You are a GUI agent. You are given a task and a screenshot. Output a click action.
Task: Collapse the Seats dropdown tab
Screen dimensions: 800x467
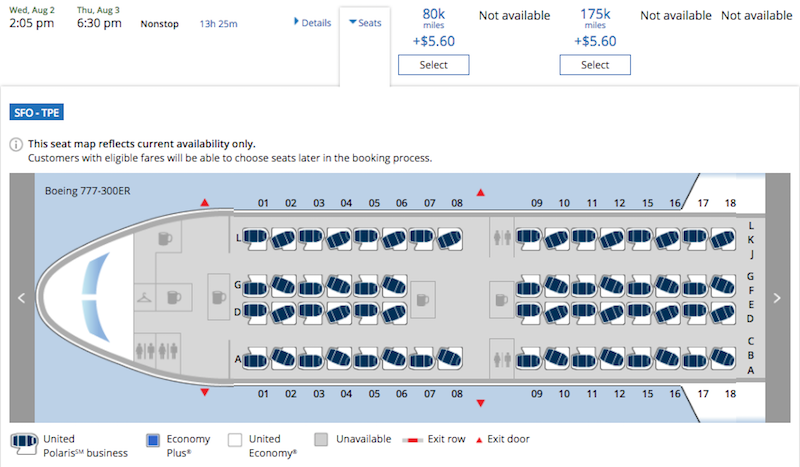[x=365, y=22]
